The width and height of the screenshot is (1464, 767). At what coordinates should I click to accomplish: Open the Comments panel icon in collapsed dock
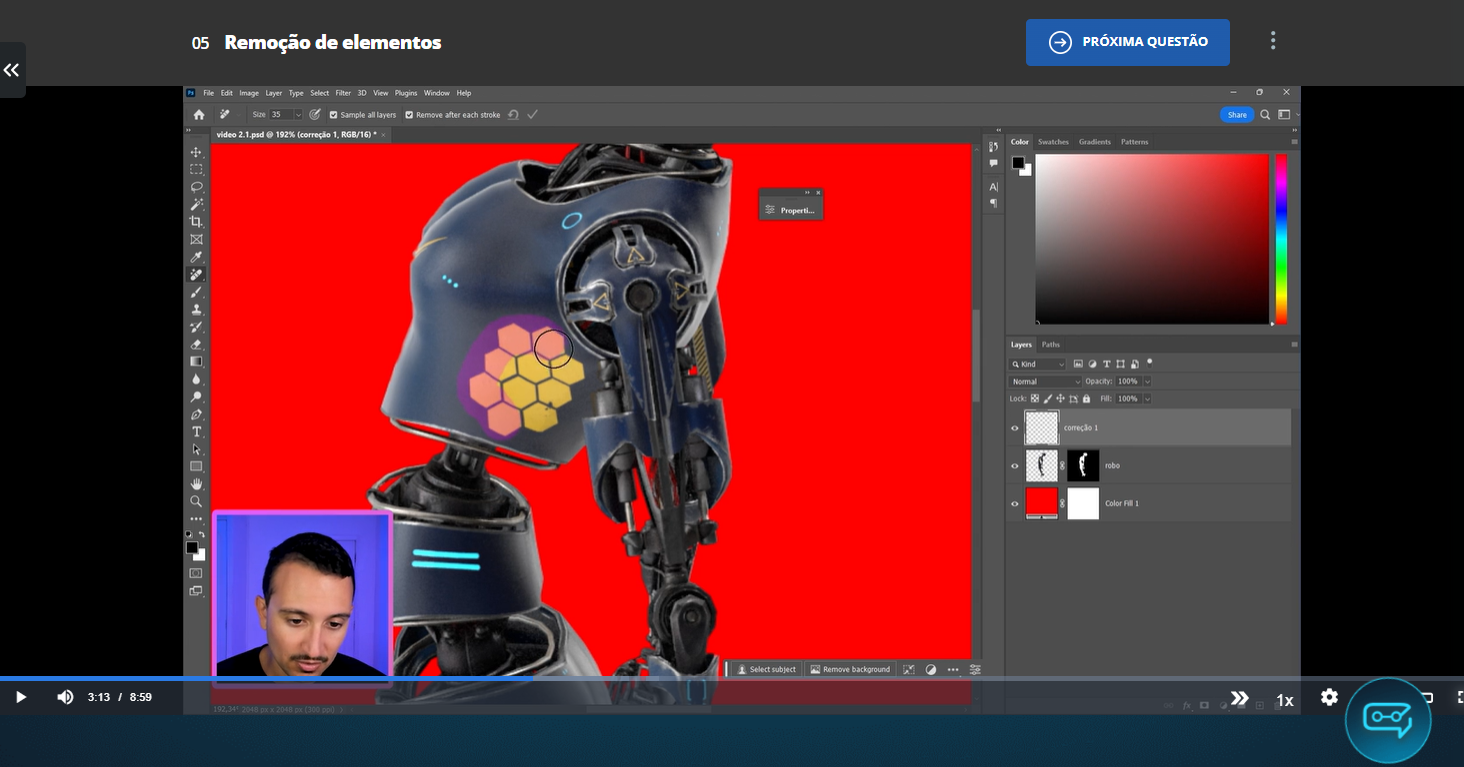coord(993,163)
